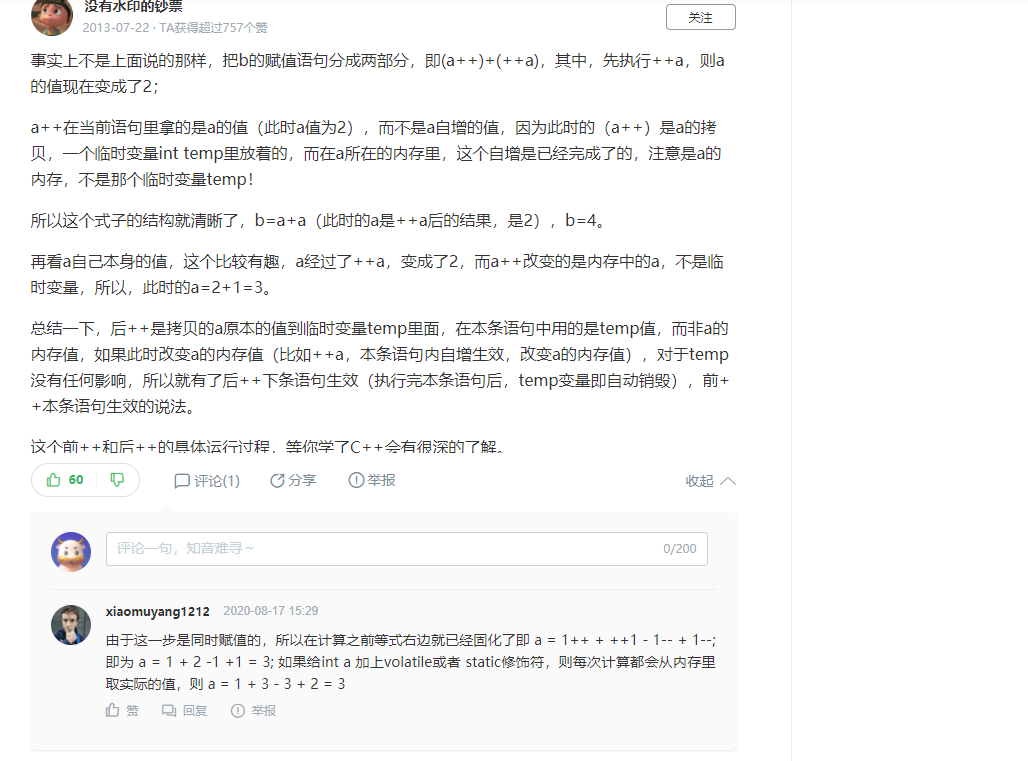Open the answer author's avatar
1028x761 pixels.
(x=52, y=16)
